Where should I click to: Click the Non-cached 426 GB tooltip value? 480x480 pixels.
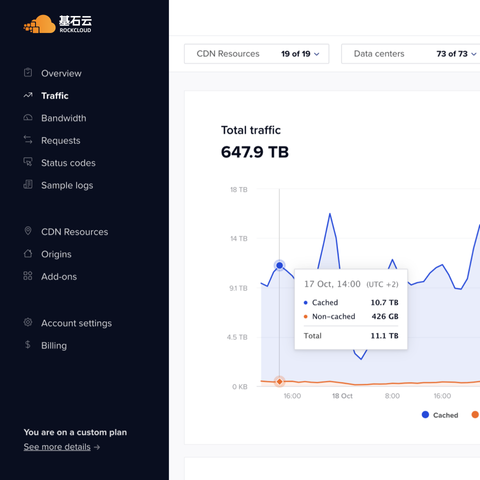(x=385, y=316)
